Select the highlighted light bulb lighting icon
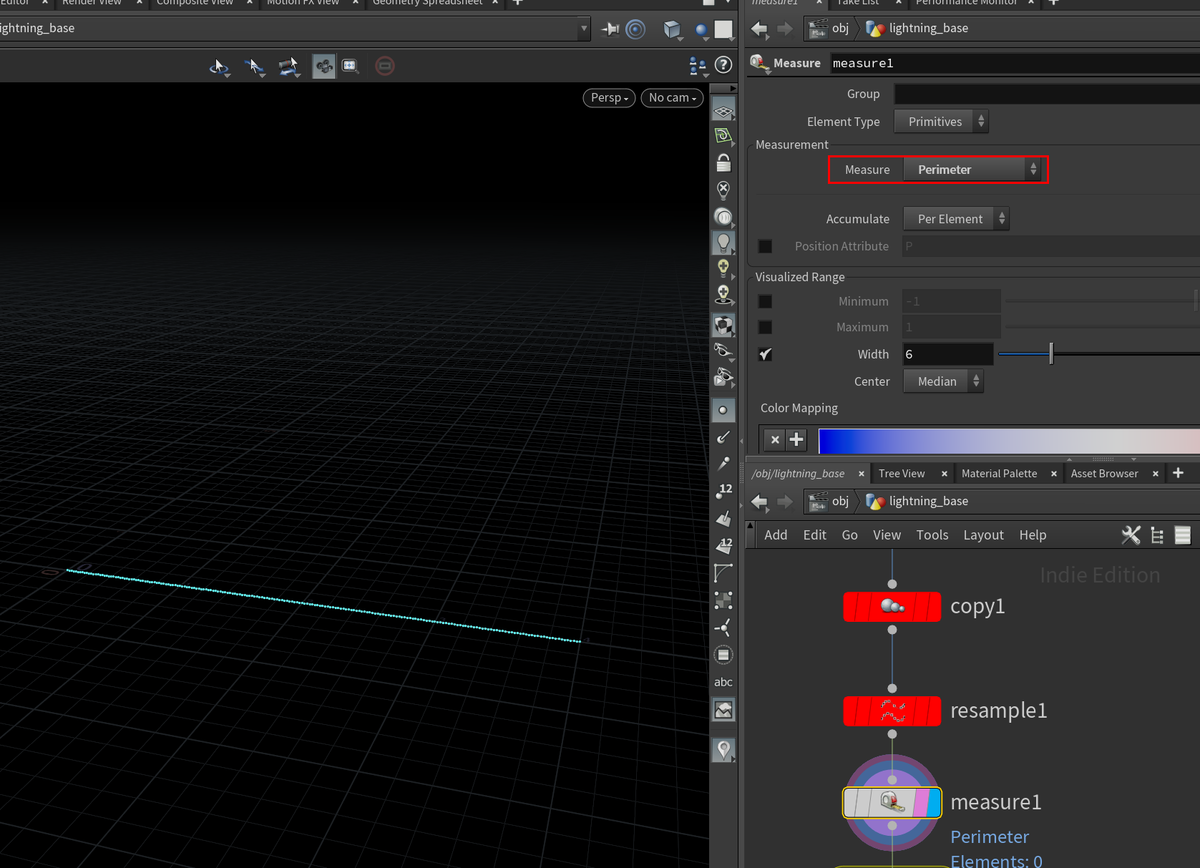Viewport: 1200px width, 868px height. tap(723, 242)
